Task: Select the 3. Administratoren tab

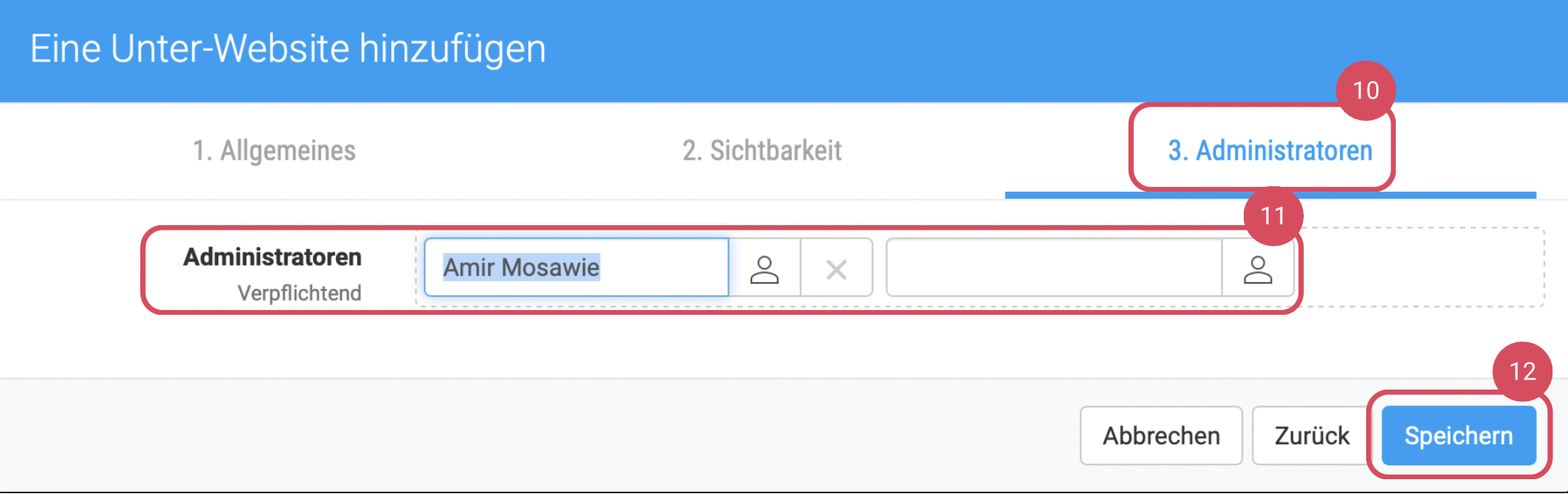Action: point(1270,150)
